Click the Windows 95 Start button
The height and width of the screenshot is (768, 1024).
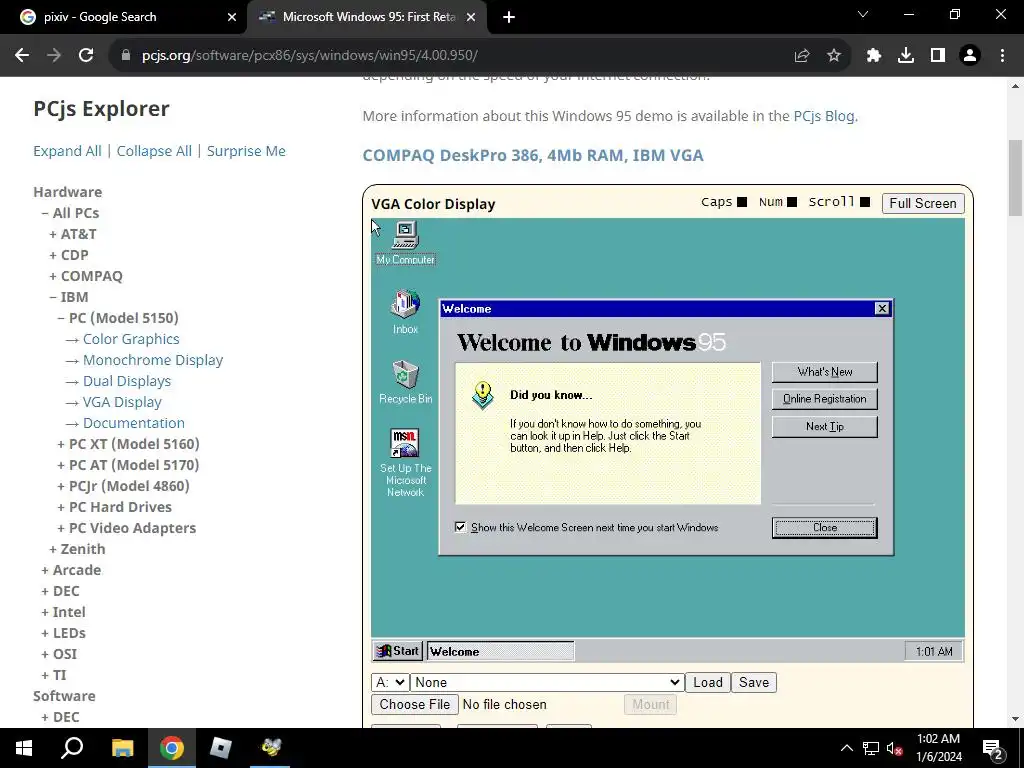[x=398, y=651]
